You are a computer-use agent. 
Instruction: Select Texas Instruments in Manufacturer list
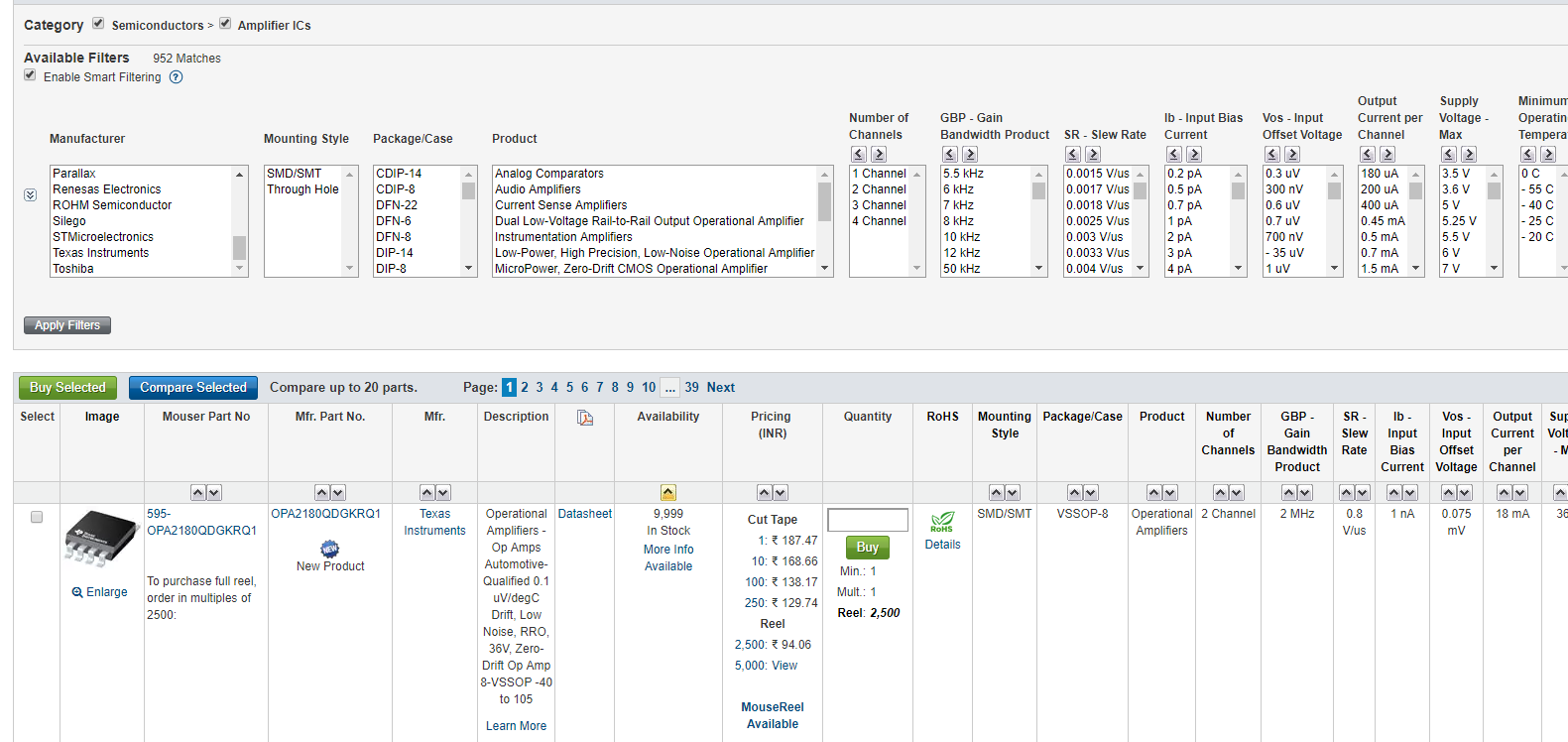pyautogui.click(x=101, y=253)
